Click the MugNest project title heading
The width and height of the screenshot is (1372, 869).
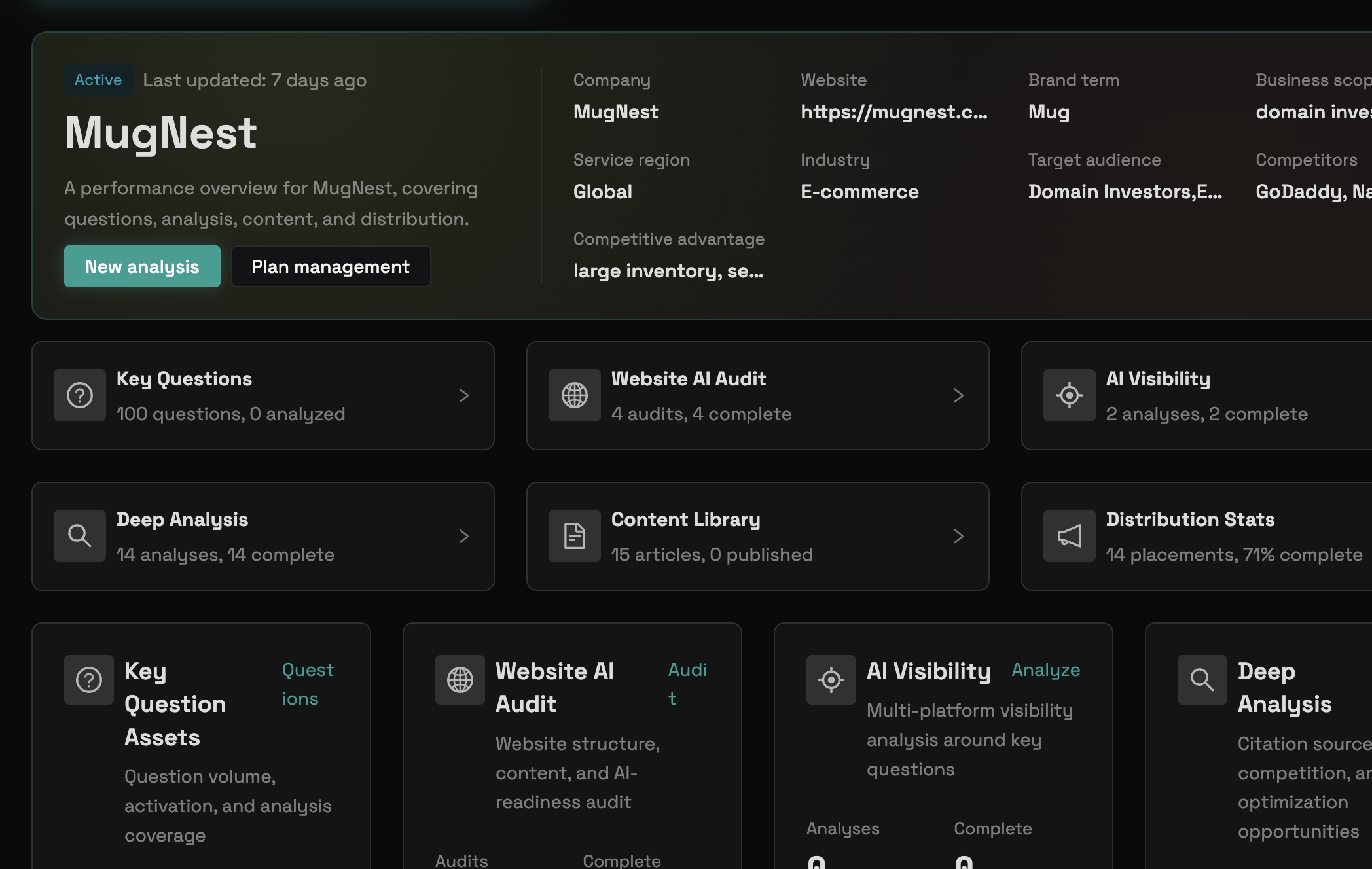click(161, 133)
